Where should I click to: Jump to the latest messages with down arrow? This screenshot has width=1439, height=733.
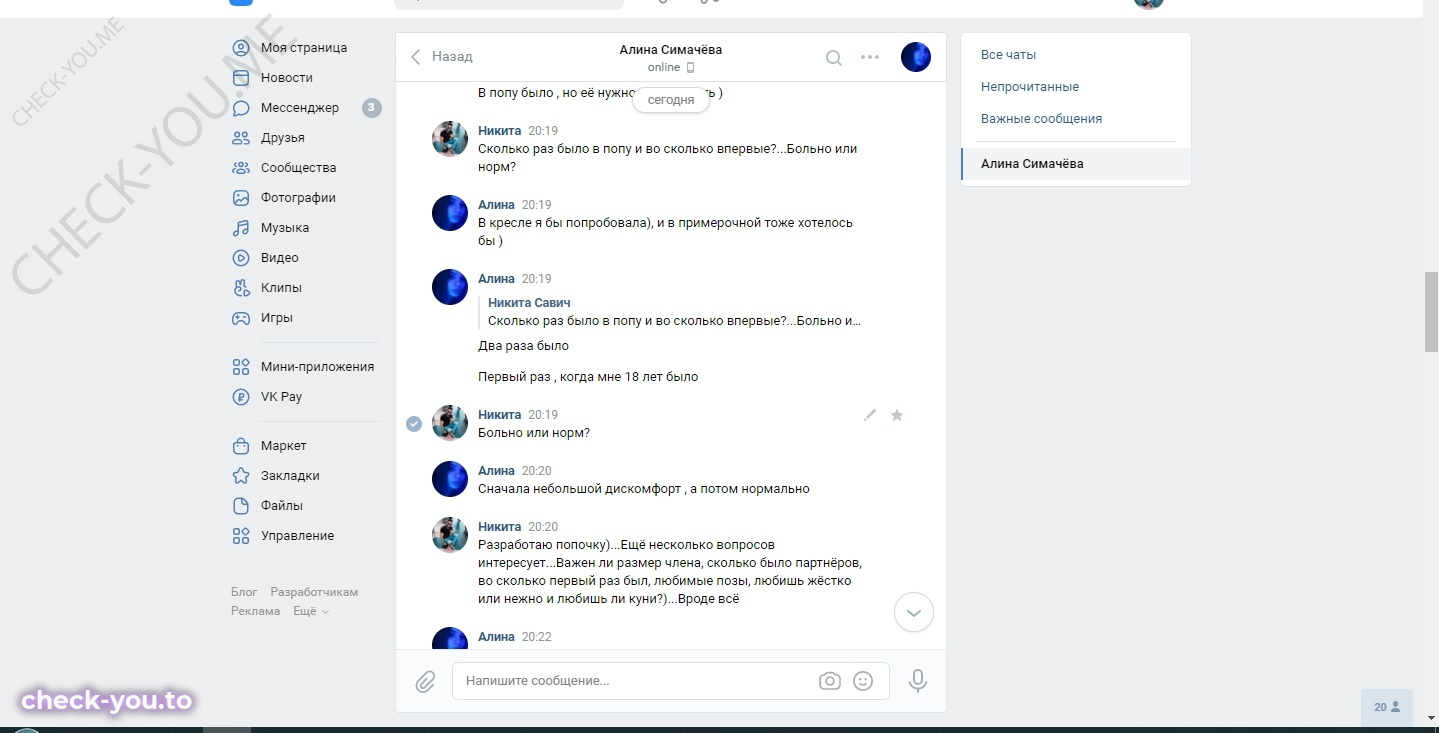[914, 612]
